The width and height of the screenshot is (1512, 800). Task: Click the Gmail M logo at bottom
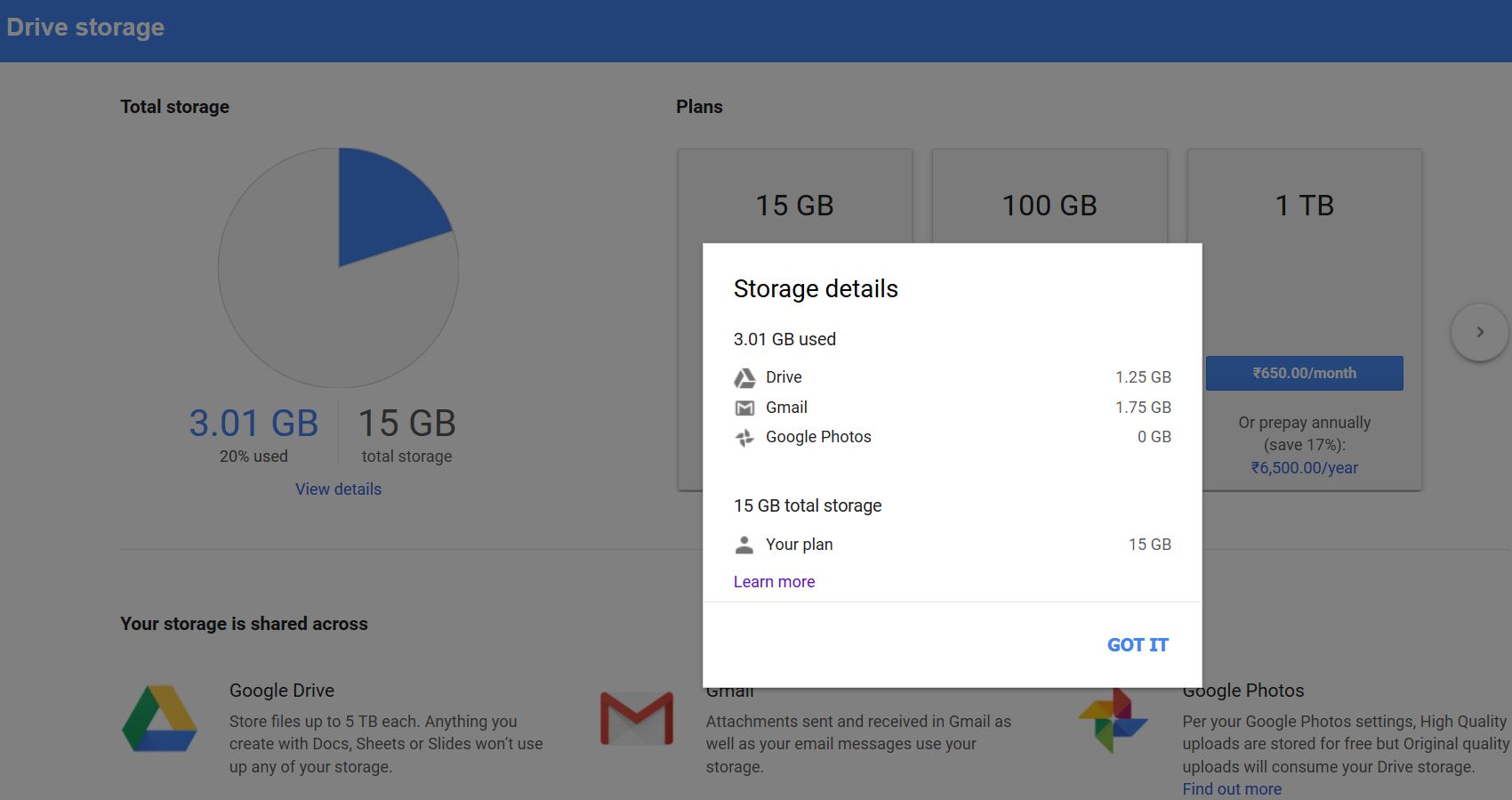[x=637, y=718]
